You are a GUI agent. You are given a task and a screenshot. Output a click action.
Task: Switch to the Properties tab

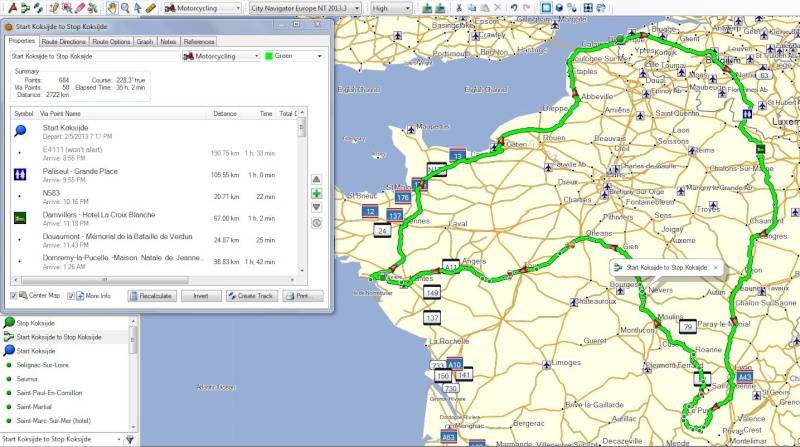click(x=22, y=41)
